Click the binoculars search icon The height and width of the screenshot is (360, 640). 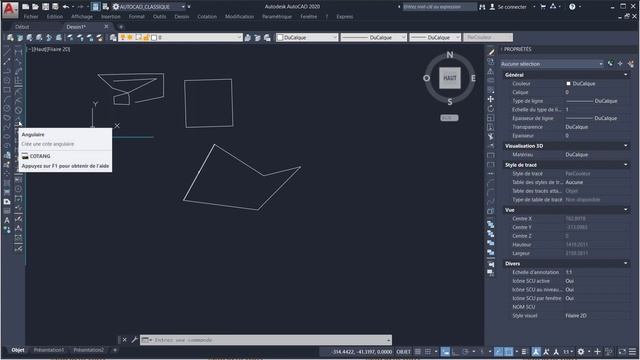[482, 7]
